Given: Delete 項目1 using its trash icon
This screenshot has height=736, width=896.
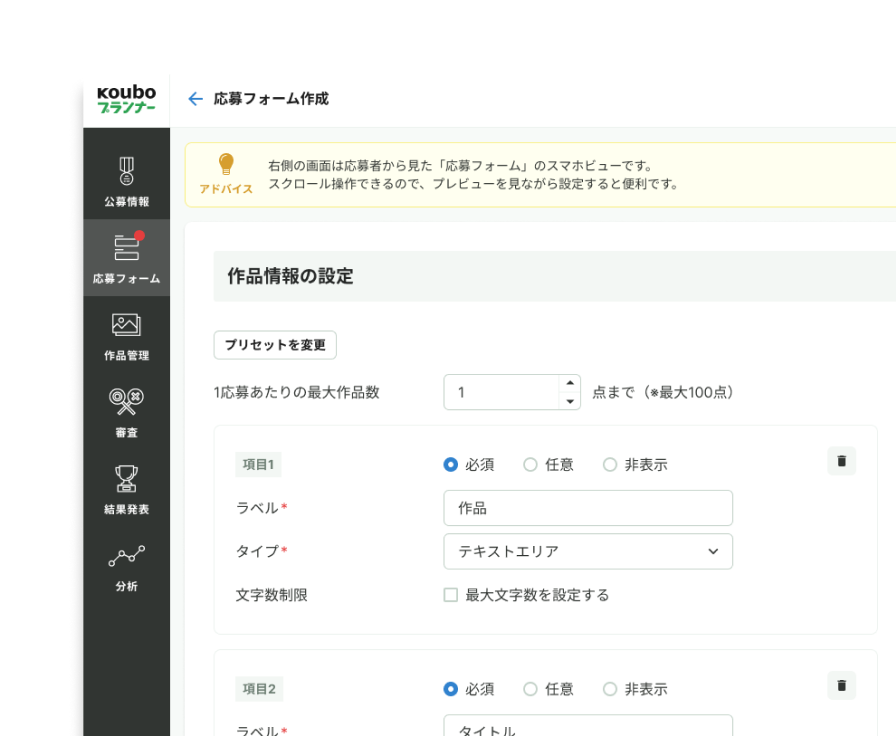Looking at the screenshot, I should tap(841, 461).
